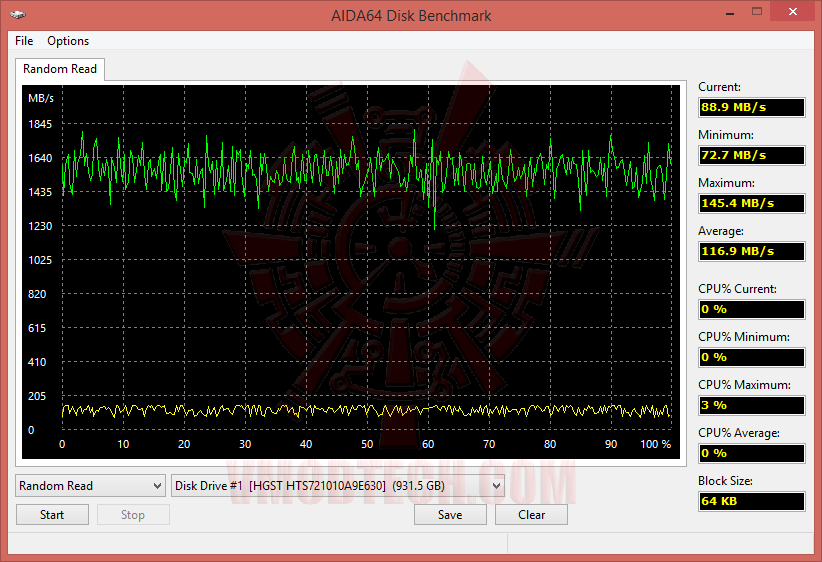
Task: Click the 100 % label on the x-axis
Action: [655, 445]
